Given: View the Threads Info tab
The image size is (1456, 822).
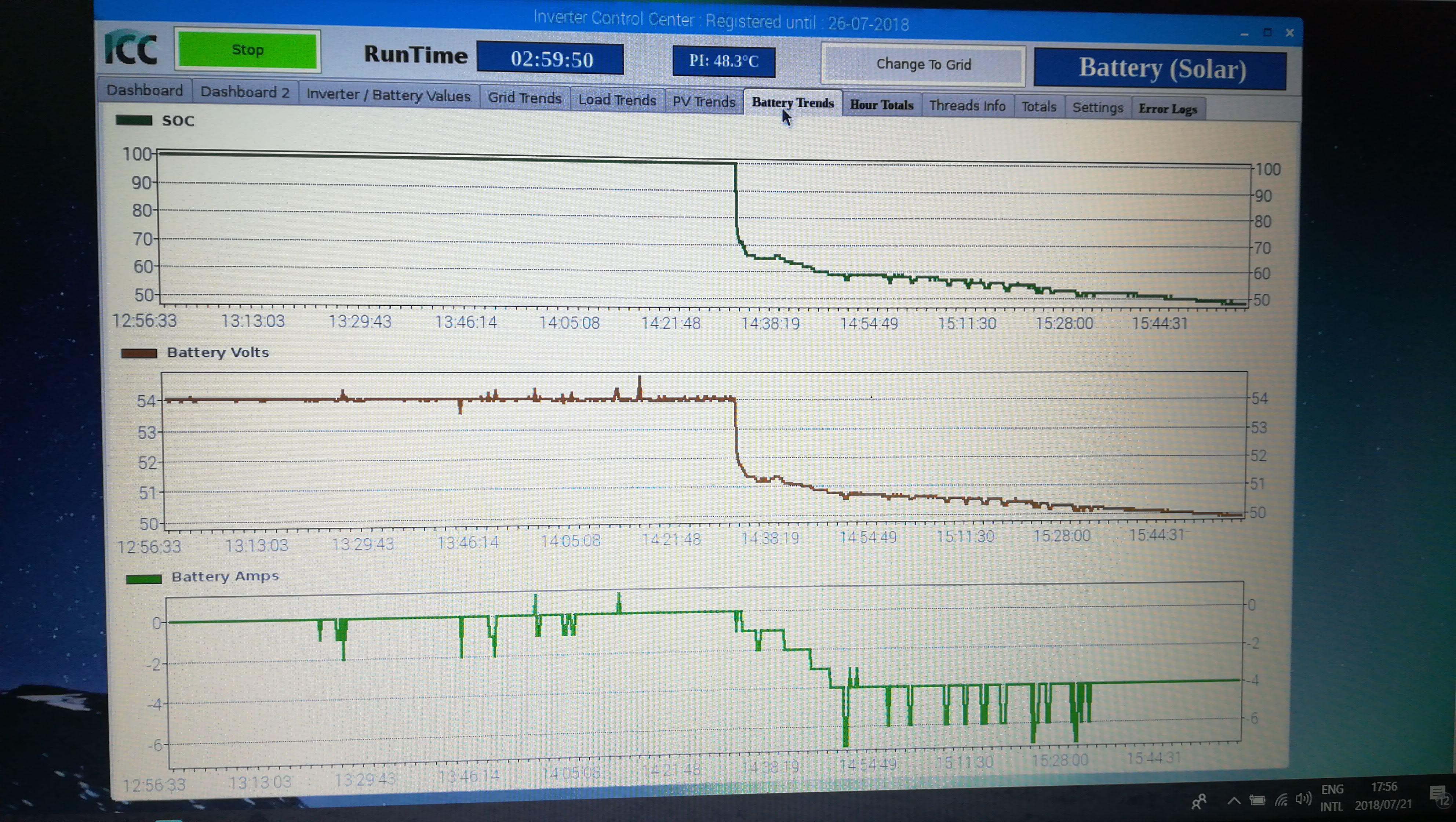Looking at the screenshot, I should (x=967, y=106).
